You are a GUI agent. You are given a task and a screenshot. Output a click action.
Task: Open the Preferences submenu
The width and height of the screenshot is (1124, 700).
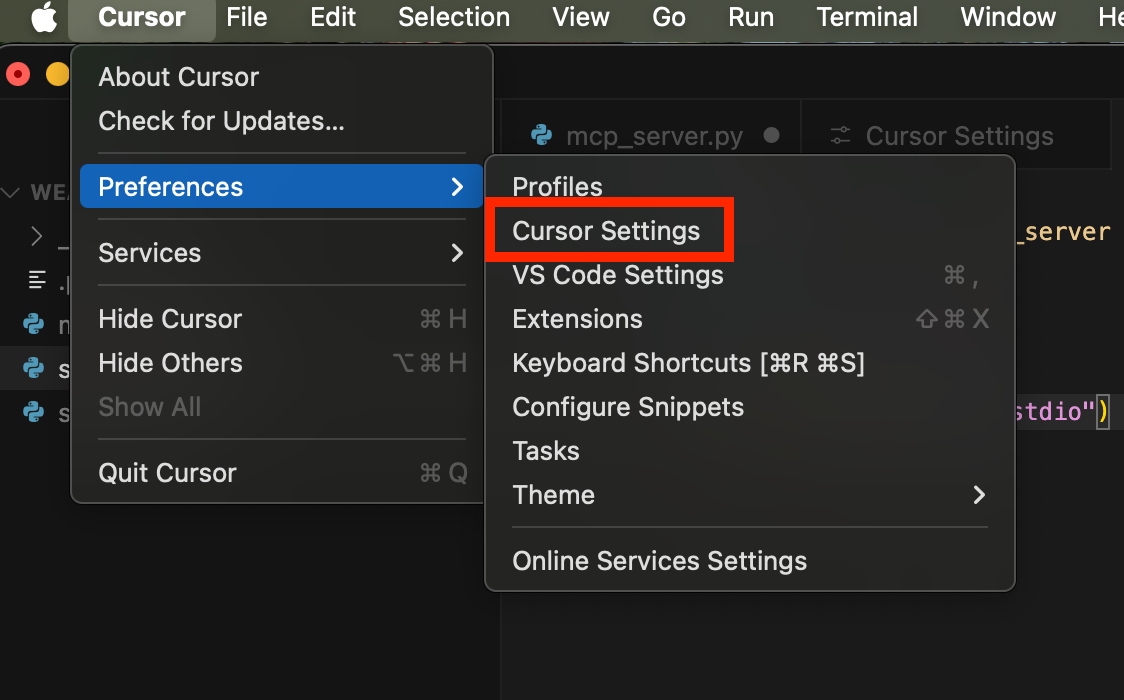(x=281, y=186)
